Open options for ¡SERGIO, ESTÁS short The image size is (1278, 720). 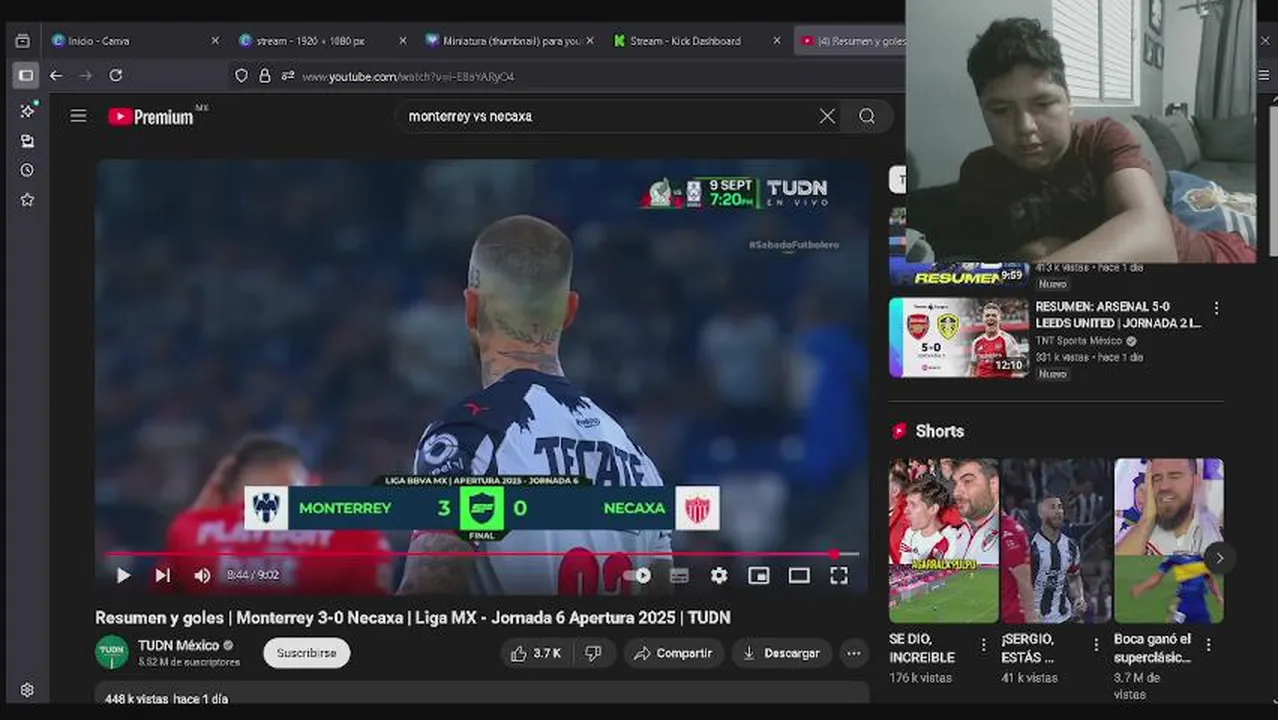pyautogui.click(x=1096, y=645)
